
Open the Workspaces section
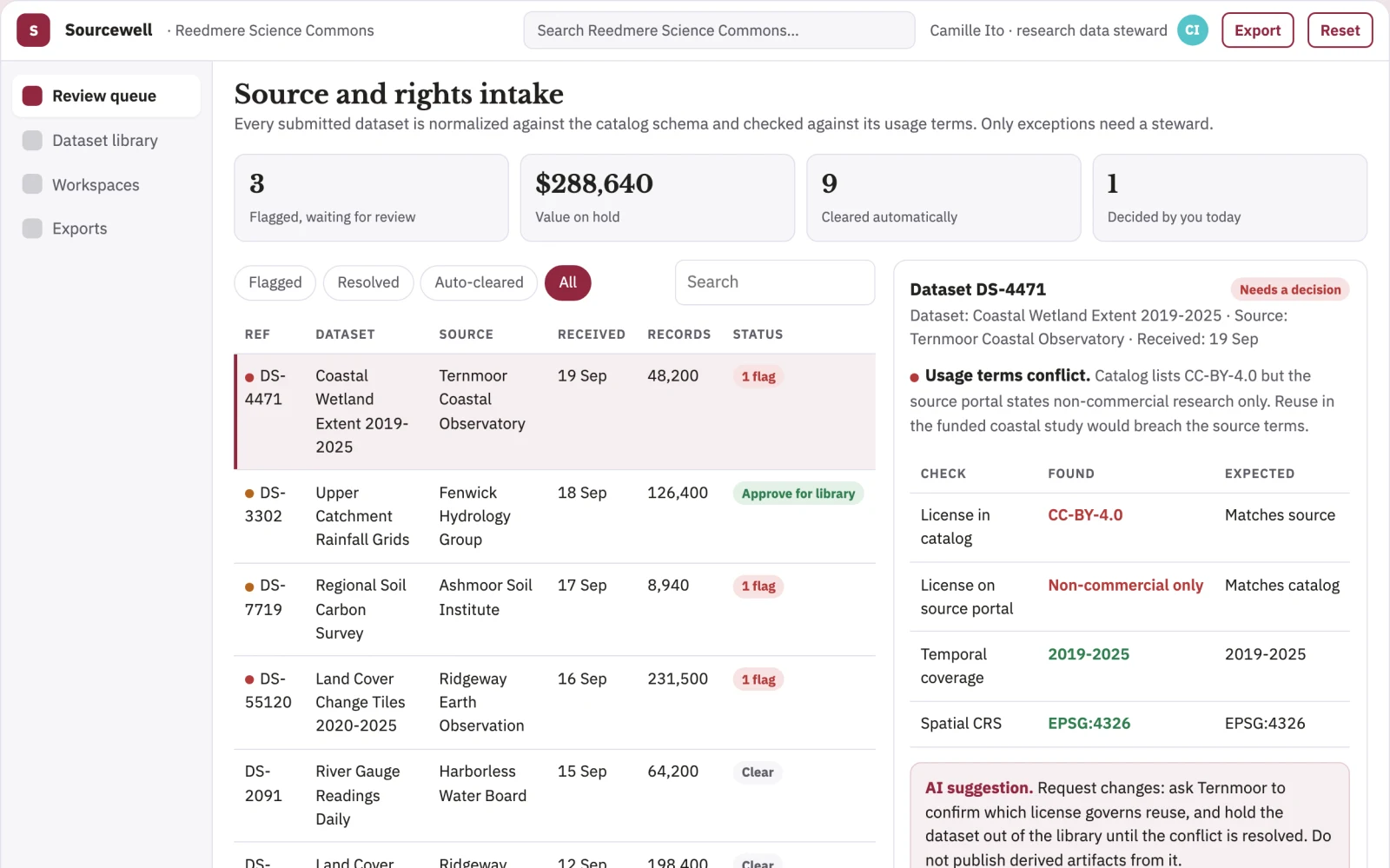[106, 184]
